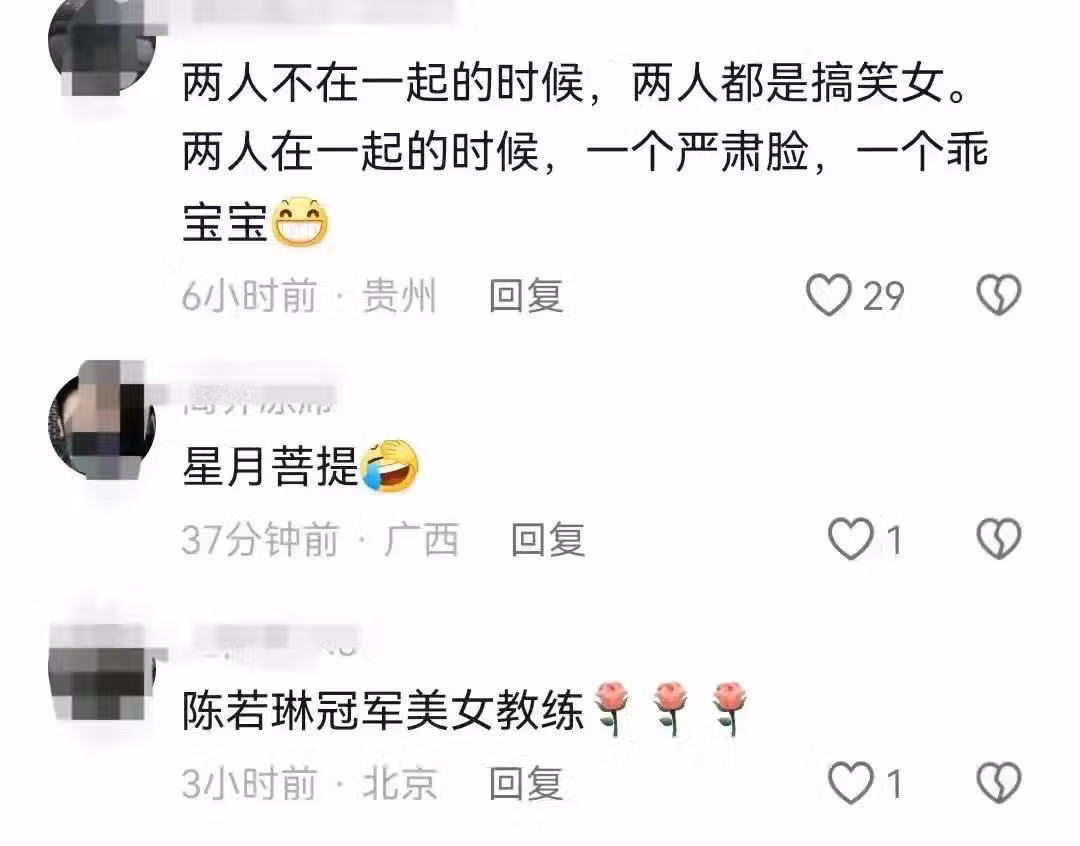
Task: Dislike the 陈若琳冠军美女教练 comment
Action: [999, 783]
